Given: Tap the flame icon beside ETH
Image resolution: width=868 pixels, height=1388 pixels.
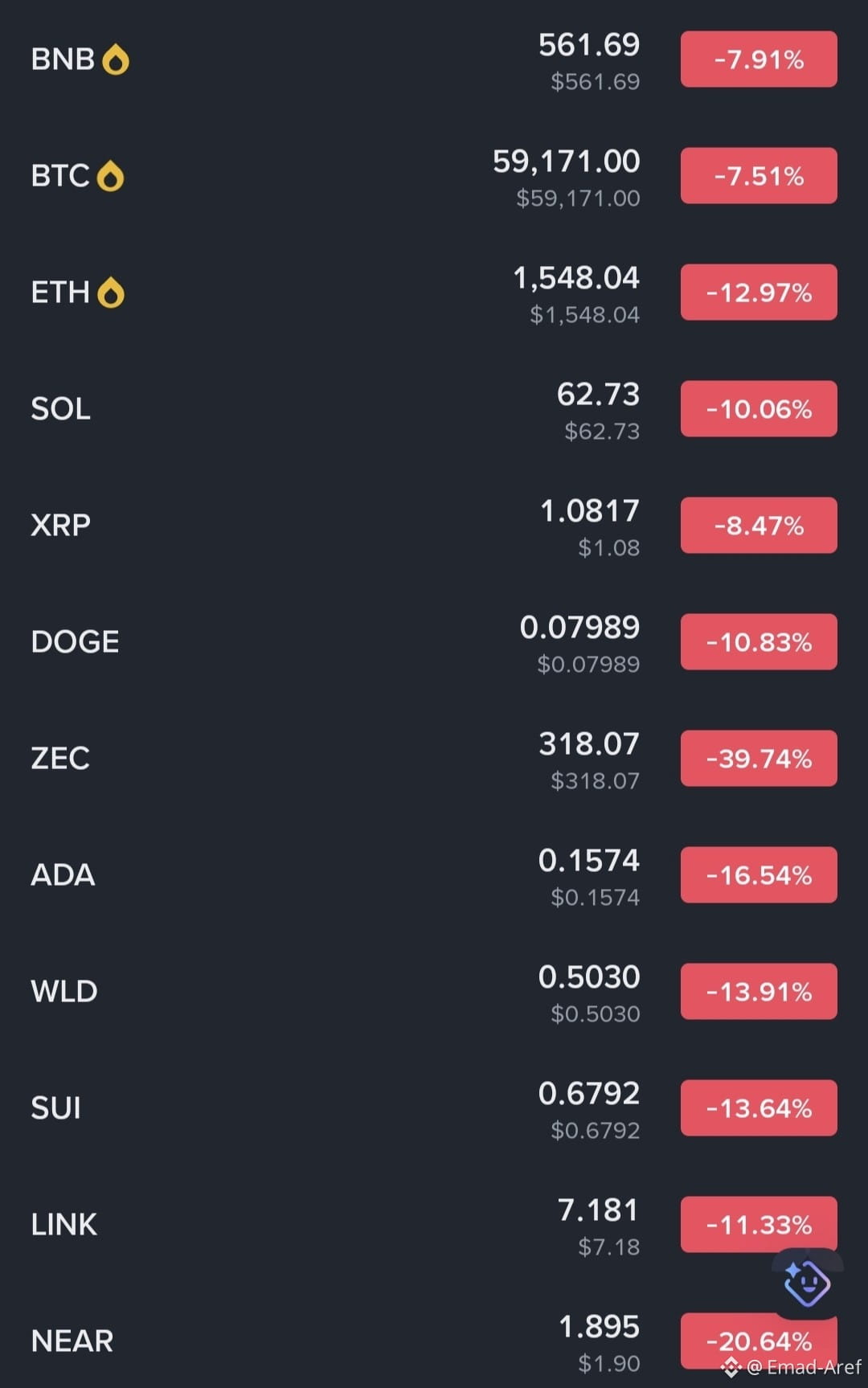Looking at the screenshot, I should coord(111,293).
